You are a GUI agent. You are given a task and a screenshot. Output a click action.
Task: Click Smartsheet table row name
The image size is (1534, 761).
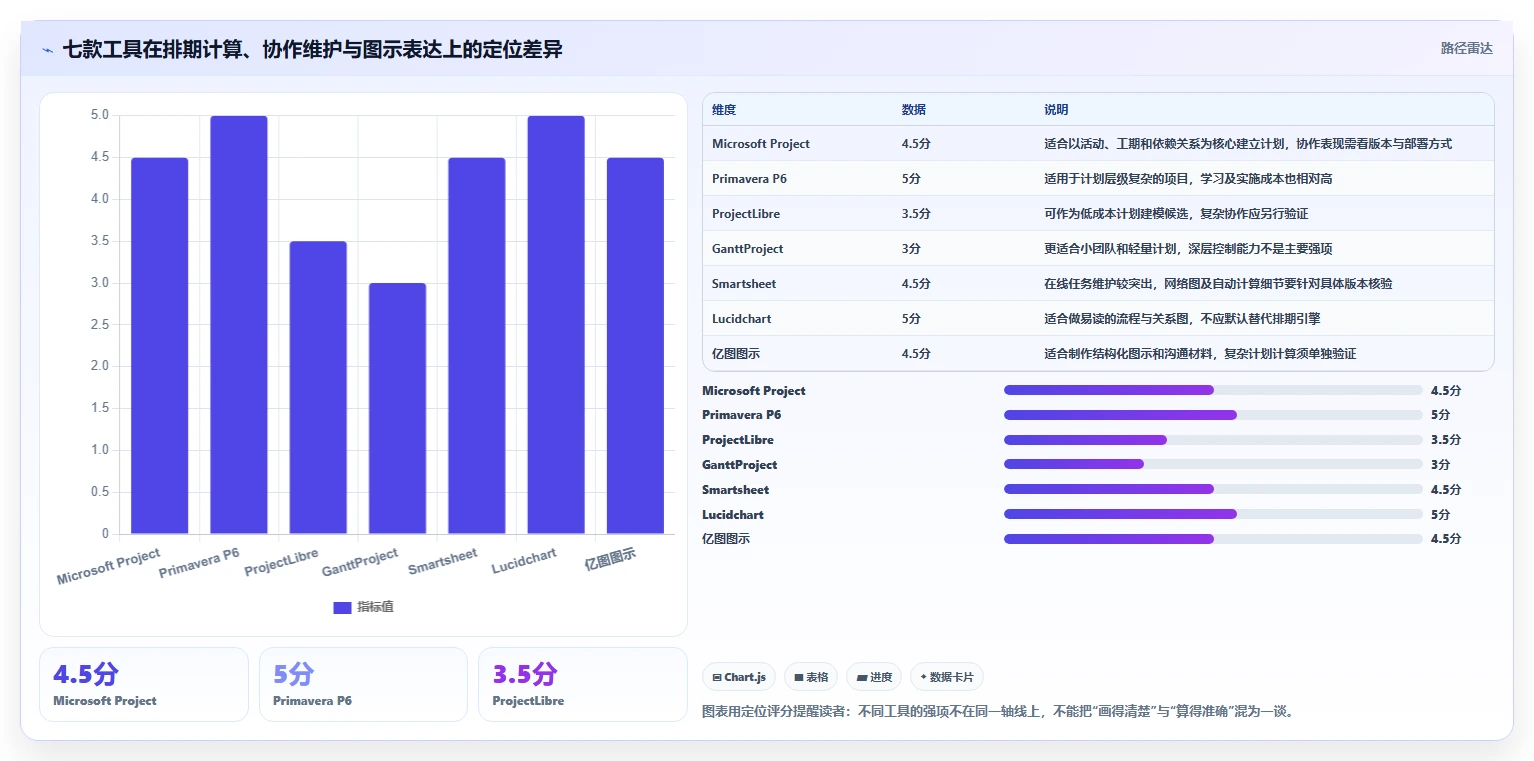744,284
